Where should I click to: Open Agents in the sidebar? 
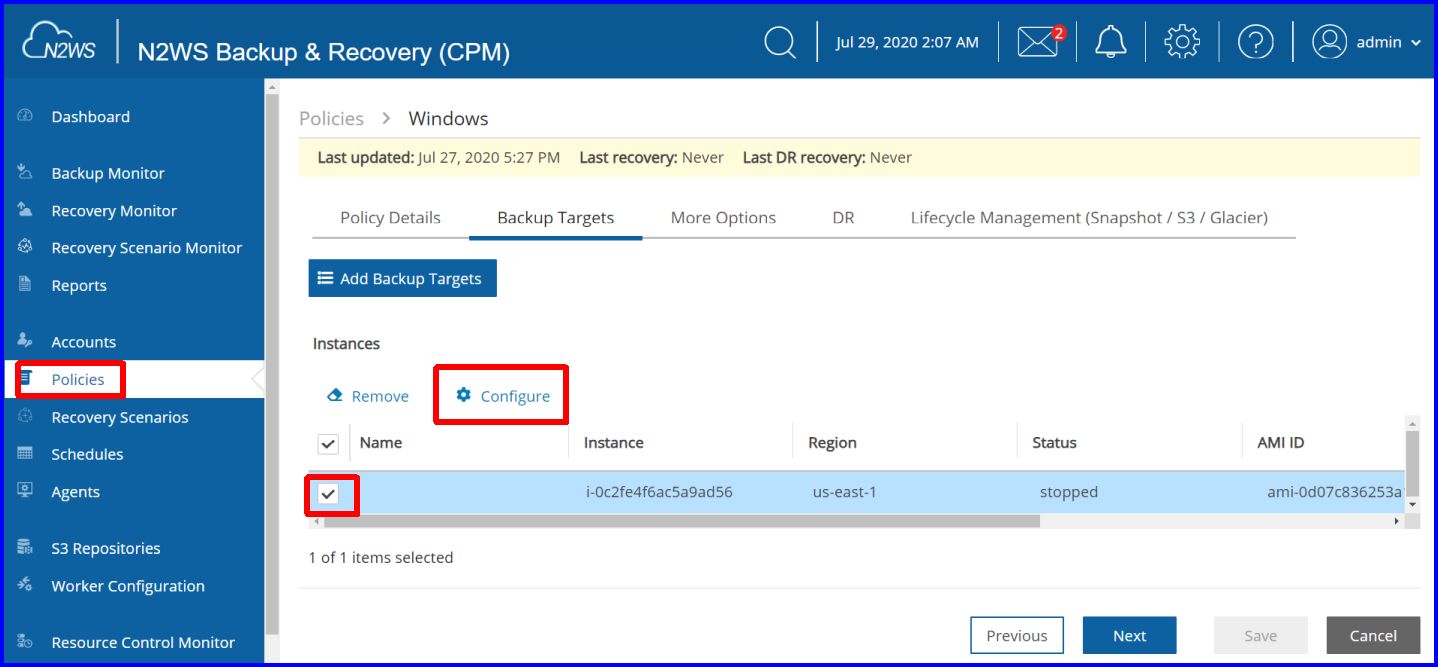pyautogui.click(x=75, y=491)
